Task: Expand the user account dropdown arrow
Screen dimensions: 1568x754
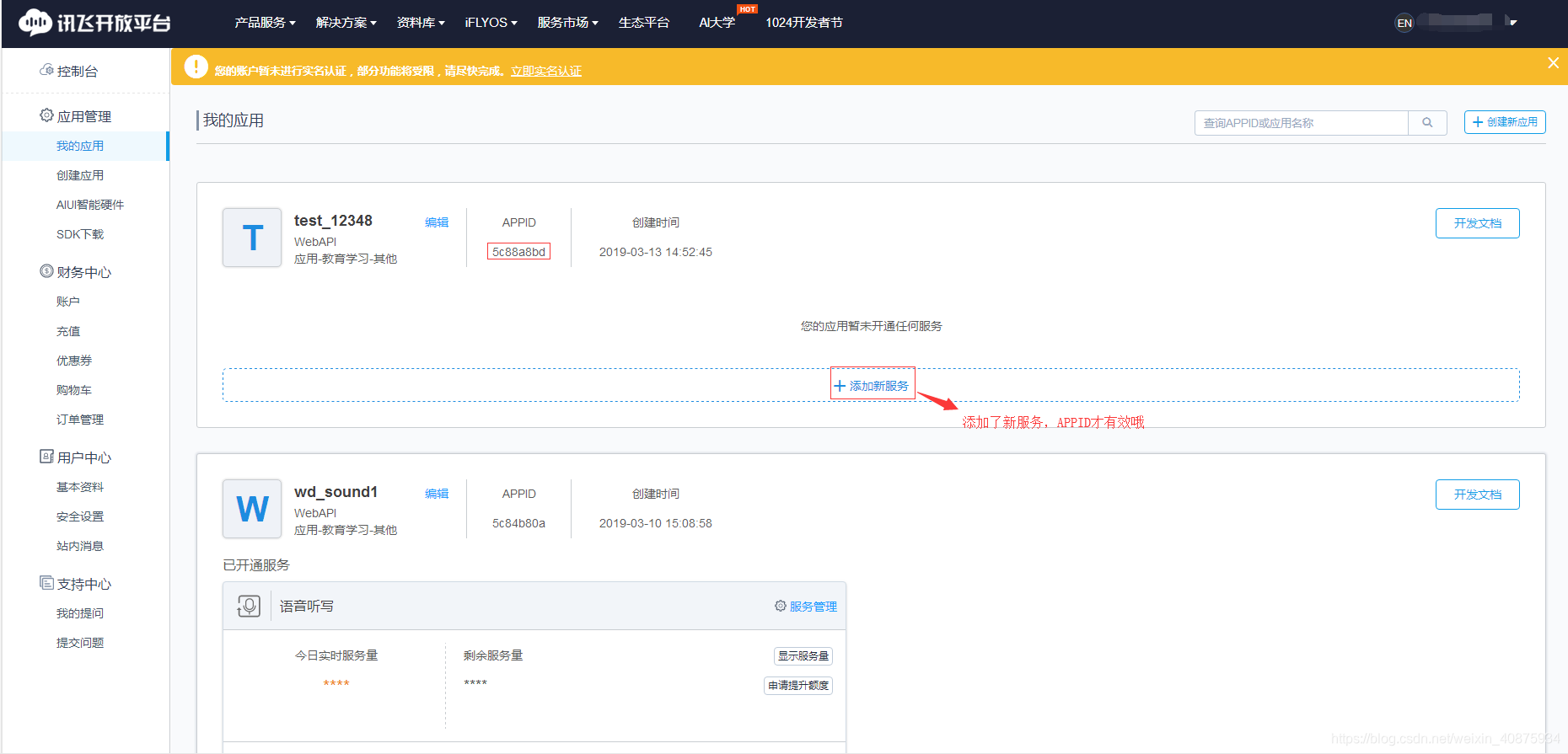Action: click(x=1512, y=23)
